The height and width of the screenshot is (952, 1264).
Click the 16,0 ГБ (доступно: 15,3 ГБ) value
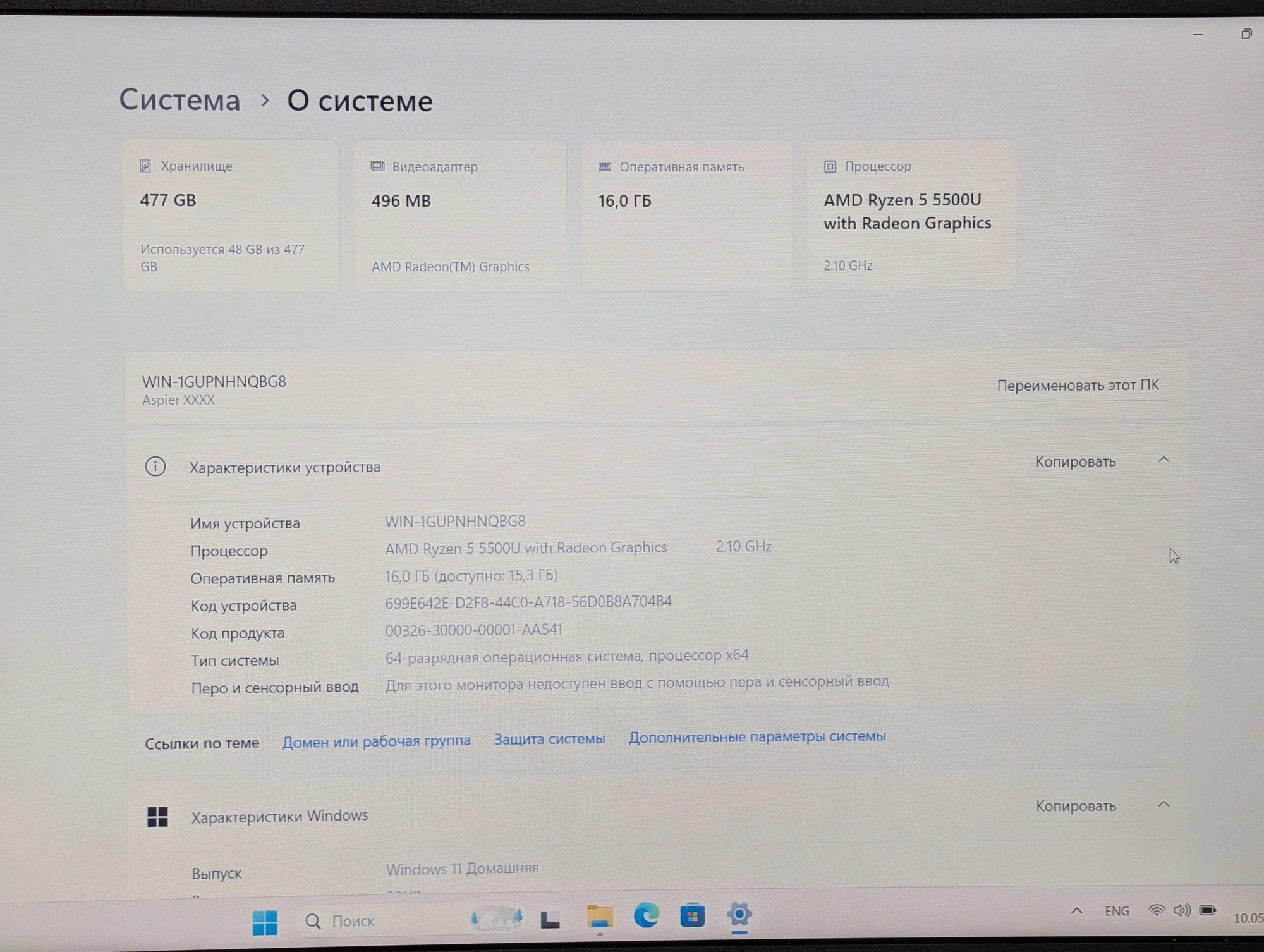(471, 576)
